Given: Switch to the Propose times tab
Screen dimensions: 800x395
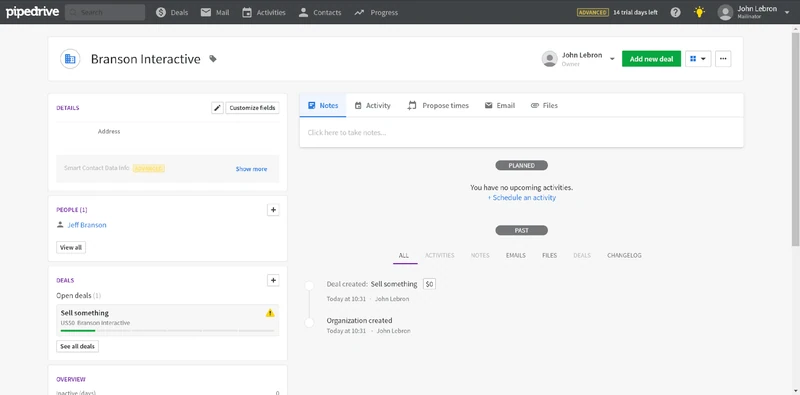Looking at the screenshot, I should [438, 106].
